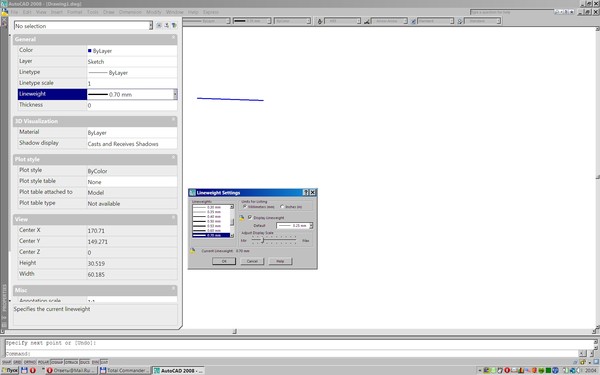Collapse the Plot style section

(x=173, y=157)
